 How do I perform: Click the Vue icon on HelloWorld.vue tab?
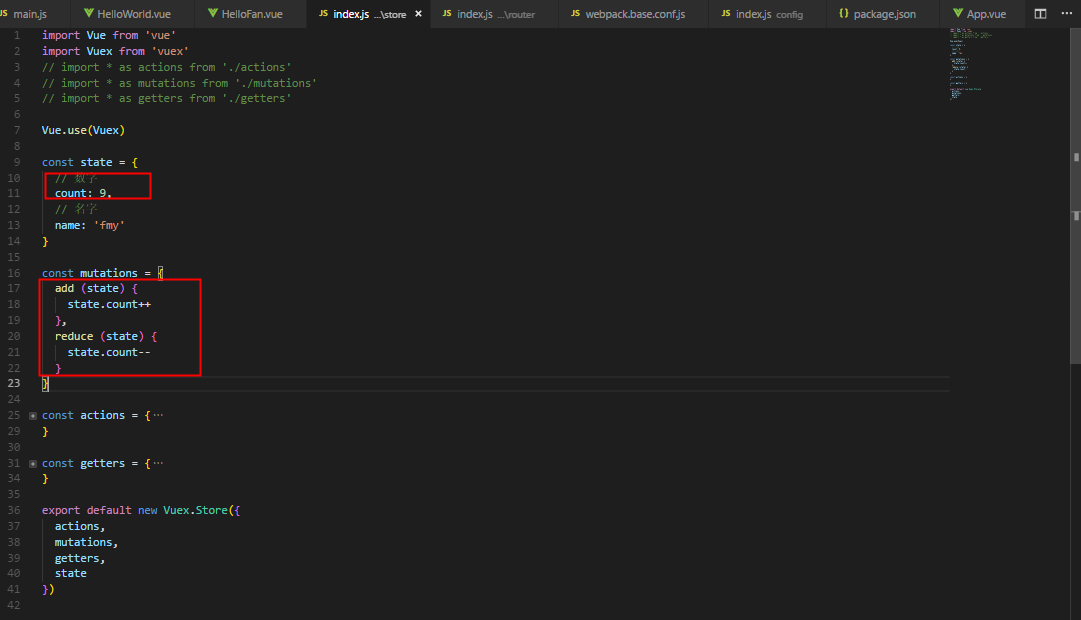89,13
